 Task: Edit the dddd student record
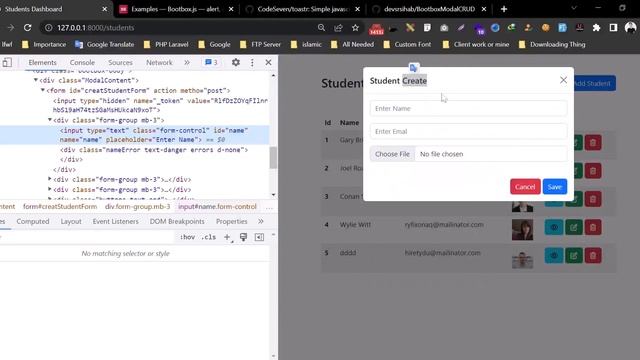click(574, 256)
